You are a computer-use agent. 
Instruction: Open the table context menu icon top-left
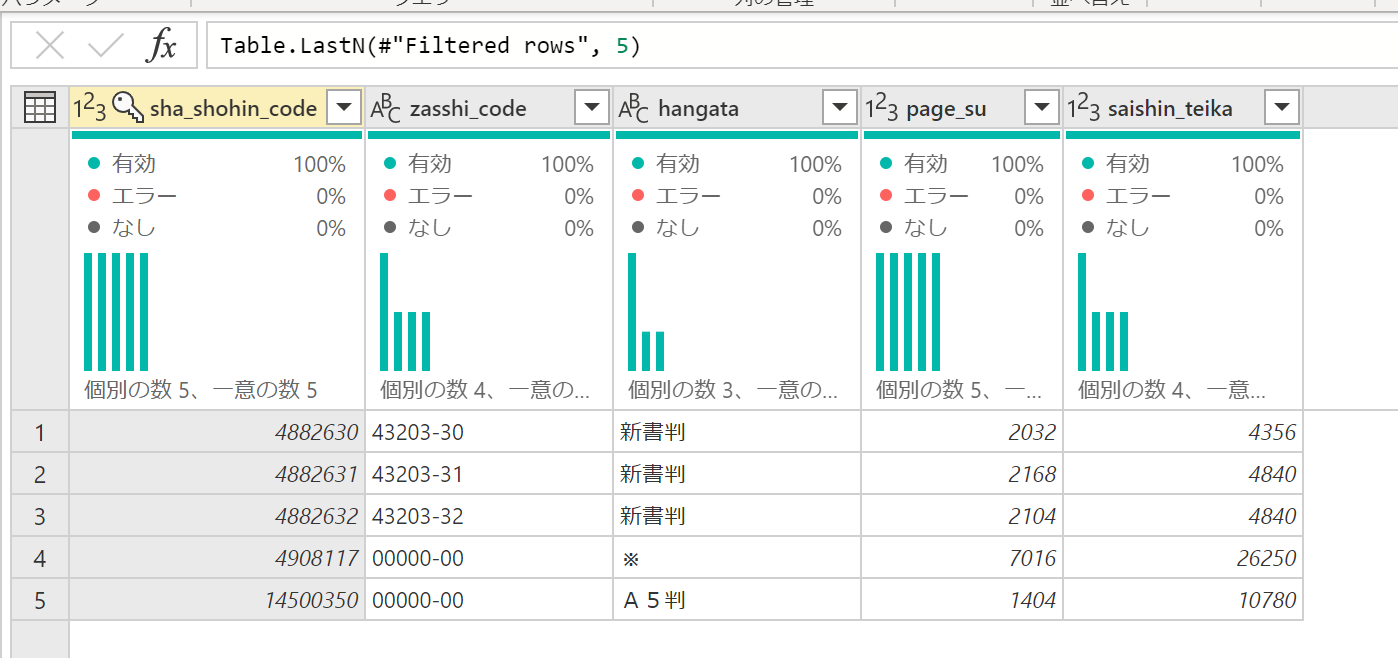38,107
